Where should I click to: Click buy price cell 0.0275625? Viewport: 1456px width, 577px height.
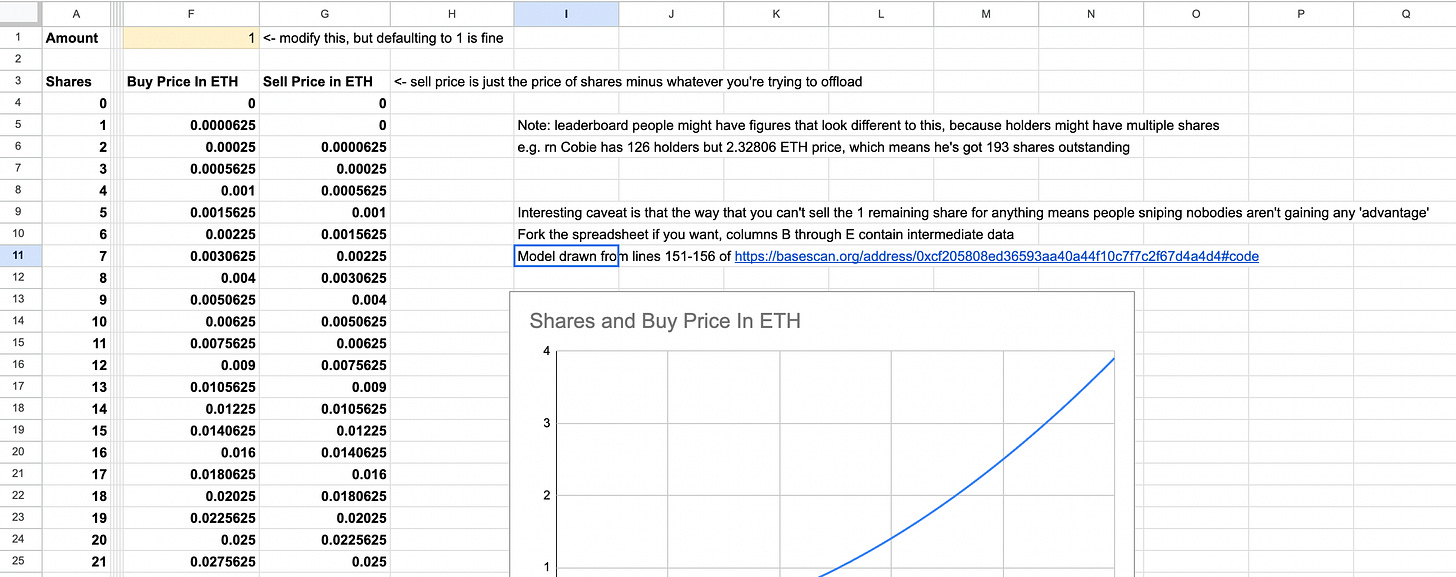coord(191,562)
